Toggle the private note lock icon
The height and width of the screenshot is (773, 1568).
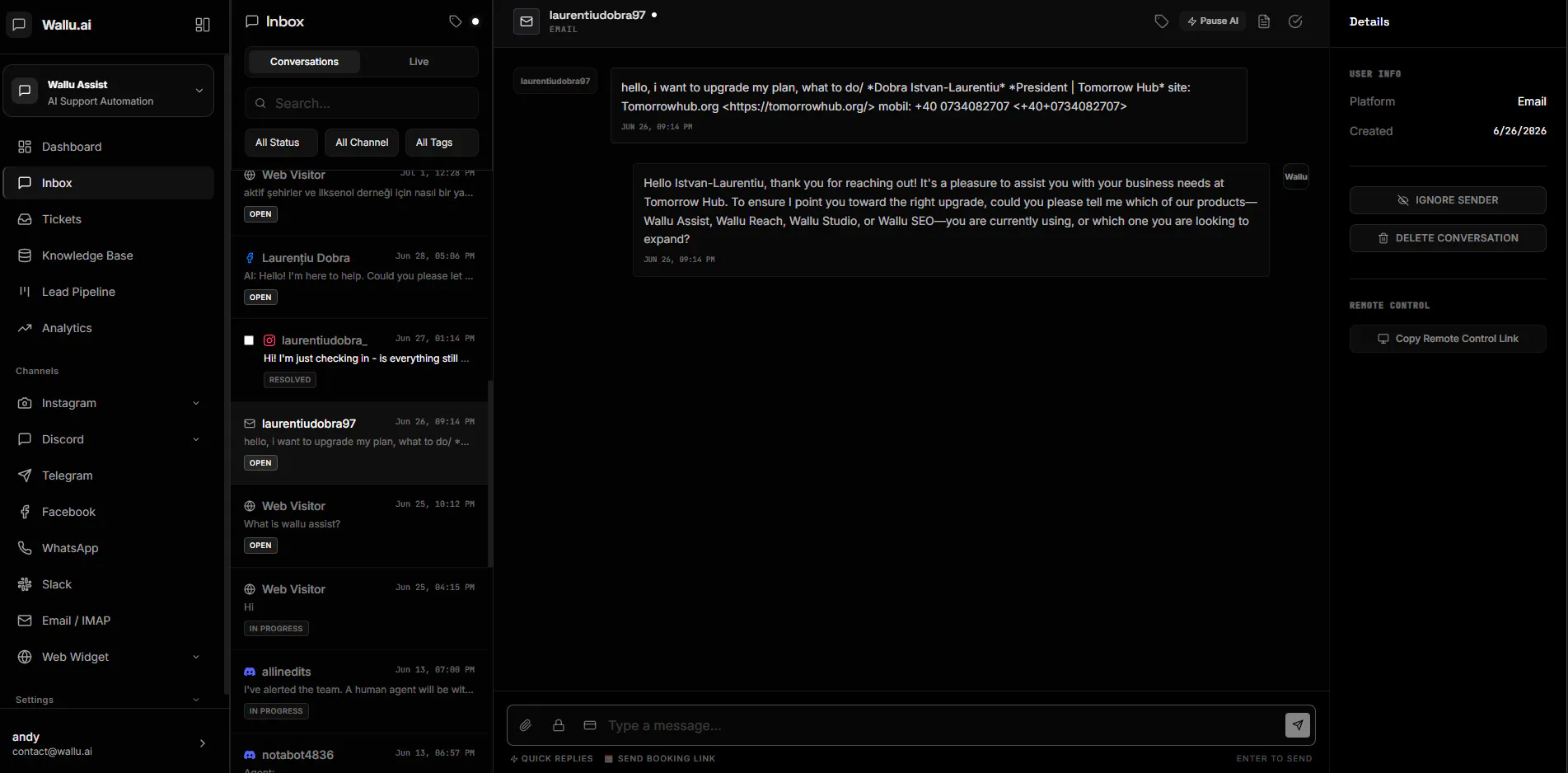pyautogui.click(x=559, y=725)
